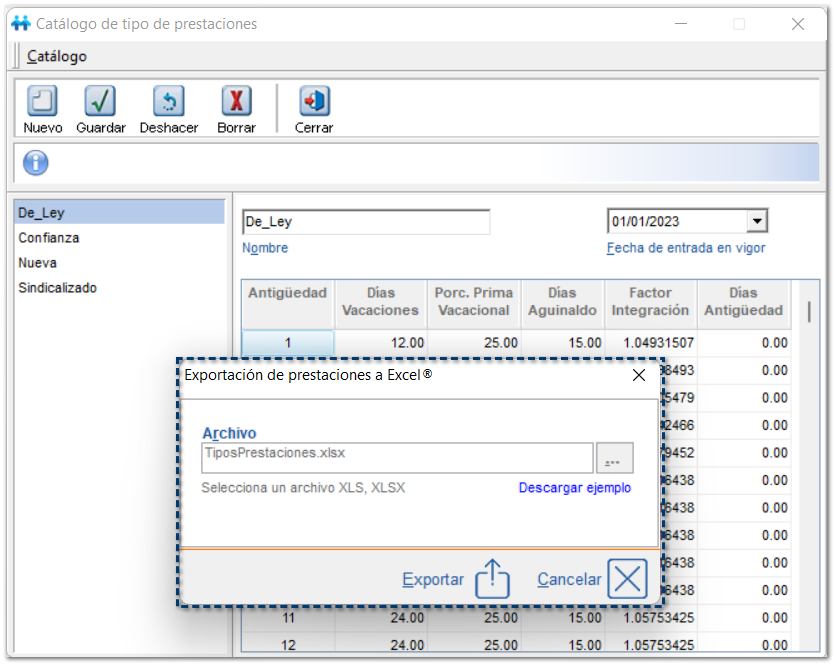This screenshot has height=666, width=836.
Task: Open the Catálogo menu
Action: (57, 57)
